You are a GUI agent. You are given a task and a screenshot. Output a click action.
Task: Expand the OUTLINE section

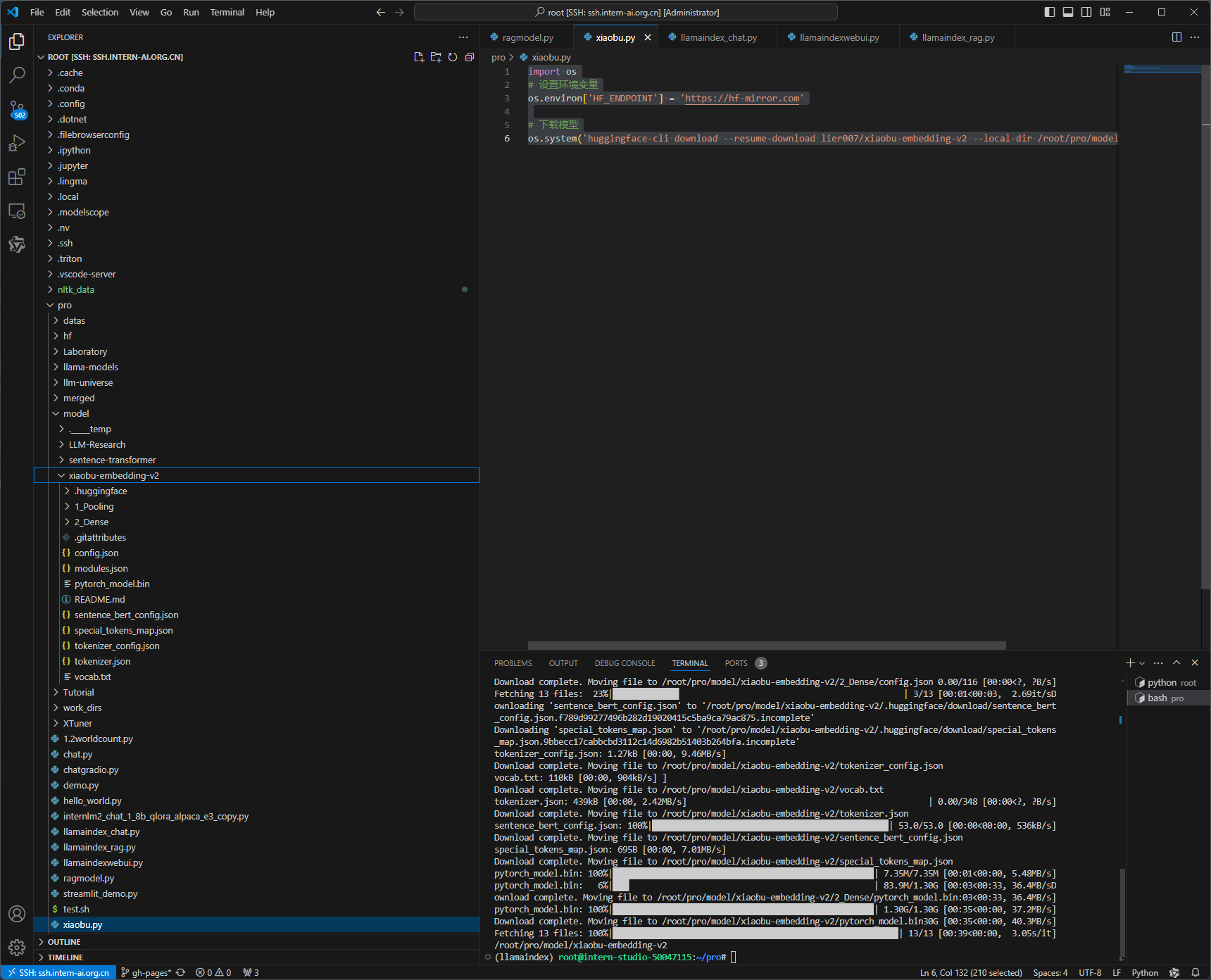click(x=64, y=942)
